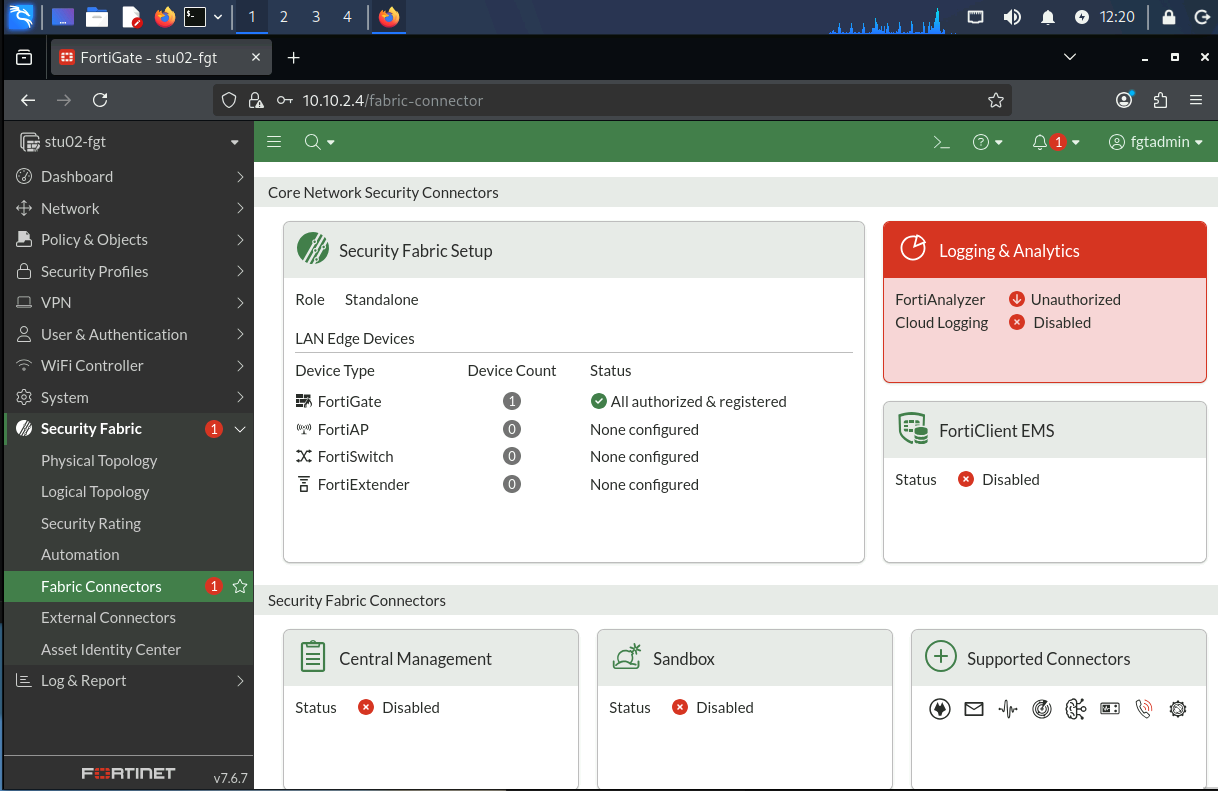Open the Central Management connector card

click(431, 710)
